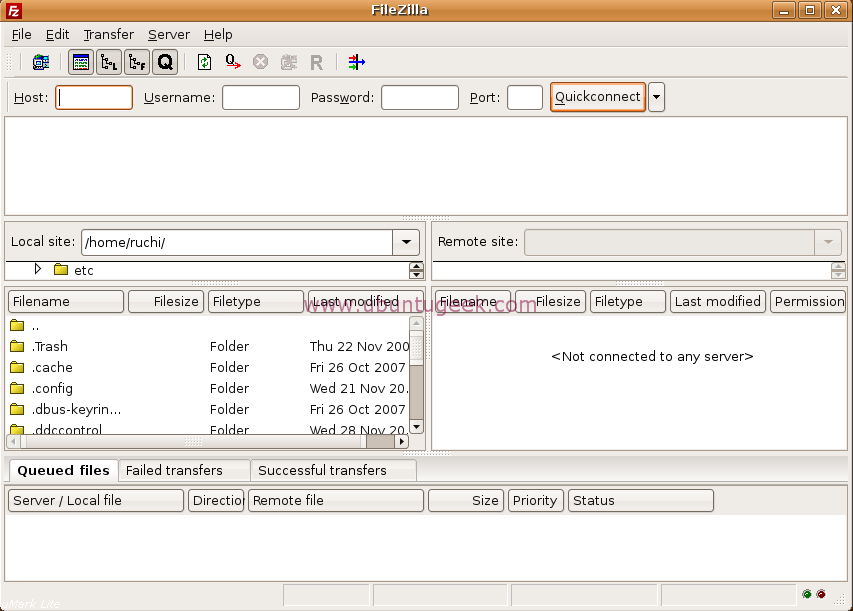Viewport: 853px width, 611px height.
Task: Click remote Permission column header
Action: (x=808, y=301)
